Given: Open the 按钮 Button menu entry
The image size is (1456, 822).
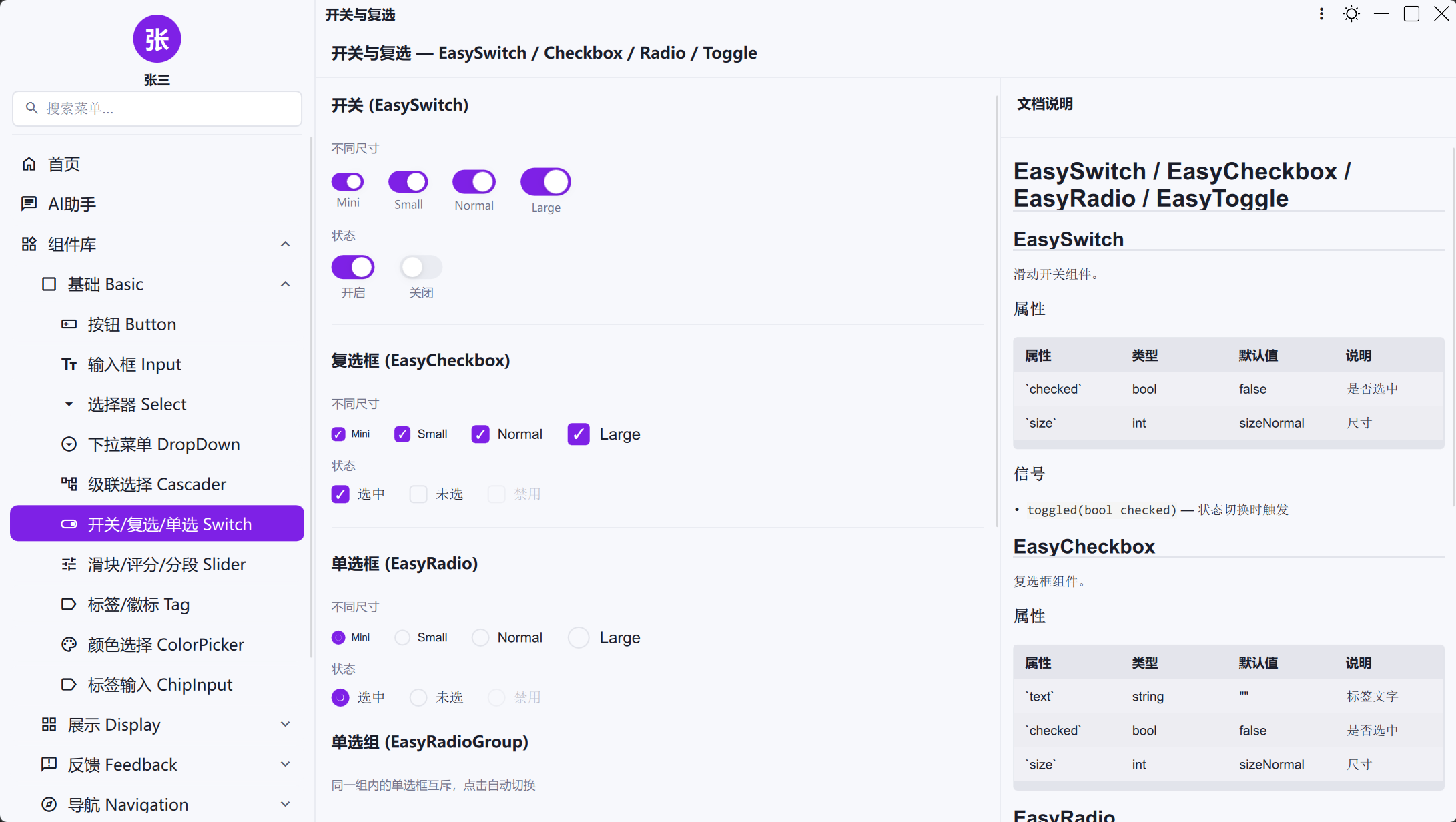Looking at the screenshot, I should click(x=157, y=324).
